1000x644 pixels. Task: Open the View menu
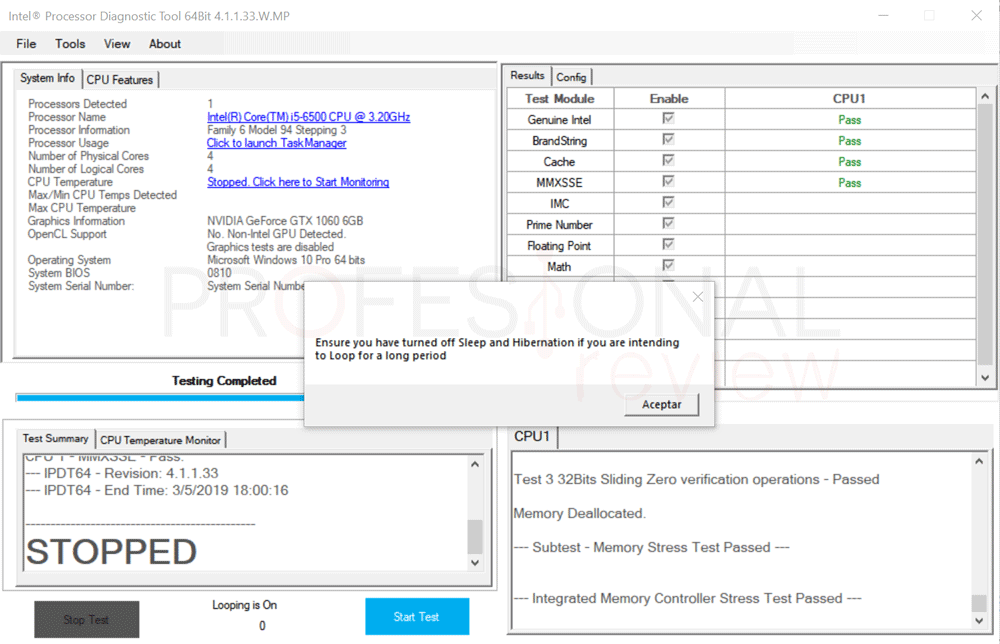tap(117, 44)
